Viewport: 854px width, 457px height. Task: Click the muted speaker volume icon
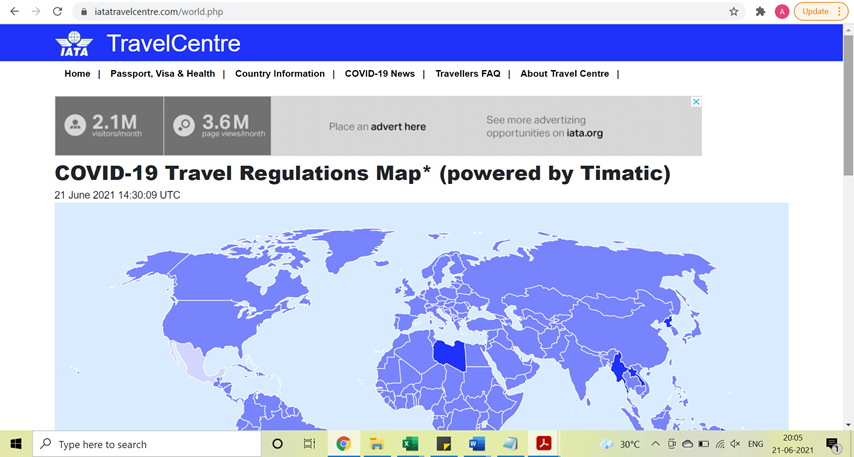(735, 444)
